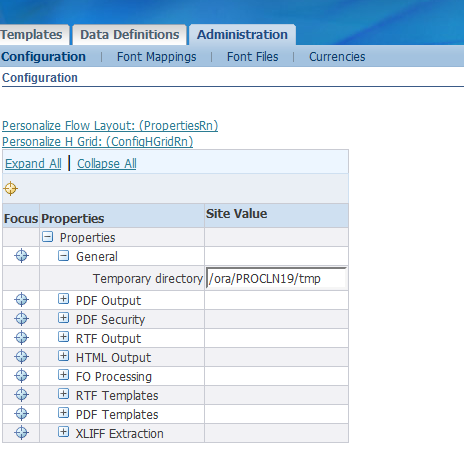Click the RTF Templates row label
Viewport: 464px width, 476px height.
tap(117, 396)
